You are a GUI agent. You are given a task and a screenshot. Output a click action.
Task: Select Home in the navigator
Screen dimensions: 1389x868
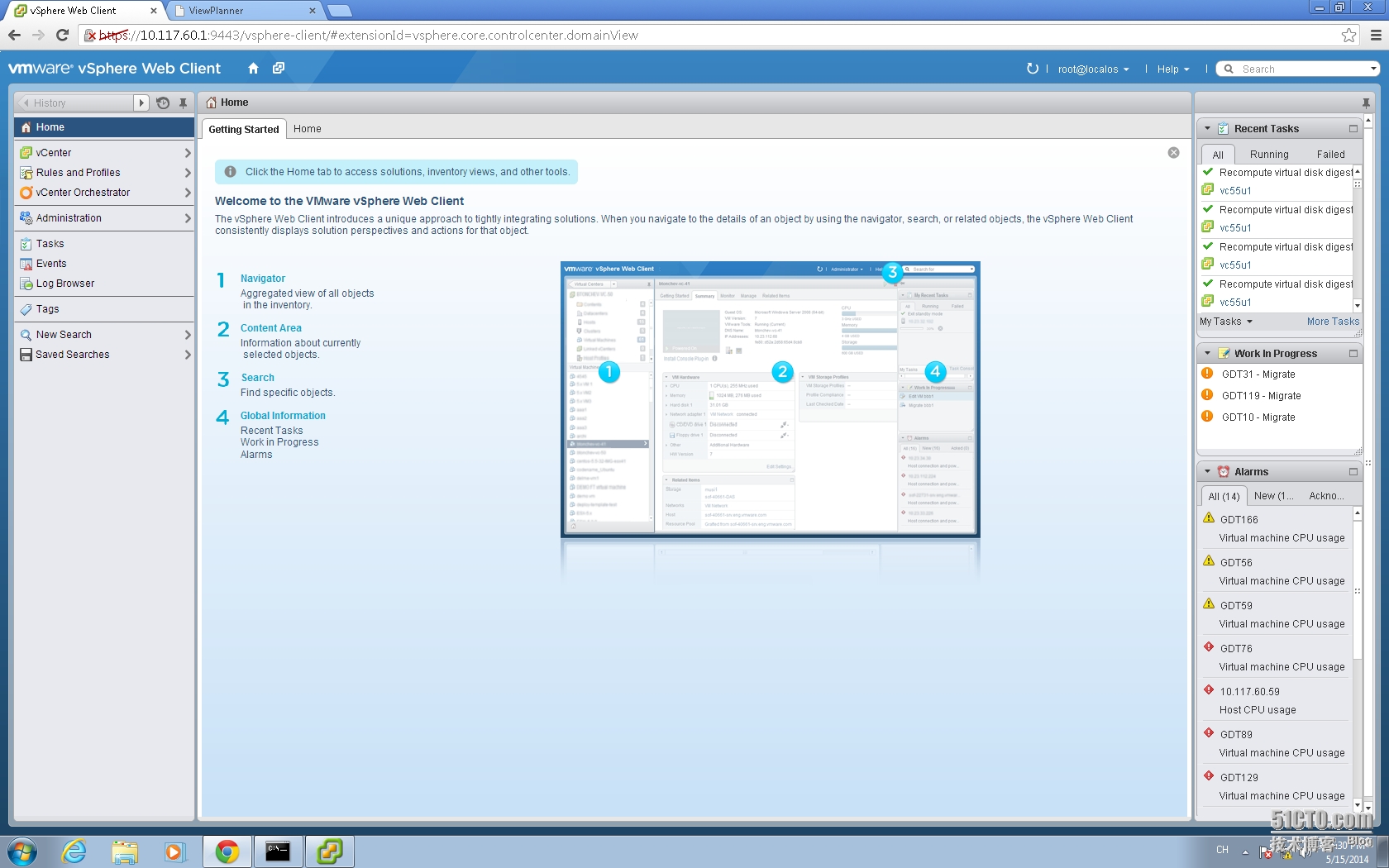point(104,127)
